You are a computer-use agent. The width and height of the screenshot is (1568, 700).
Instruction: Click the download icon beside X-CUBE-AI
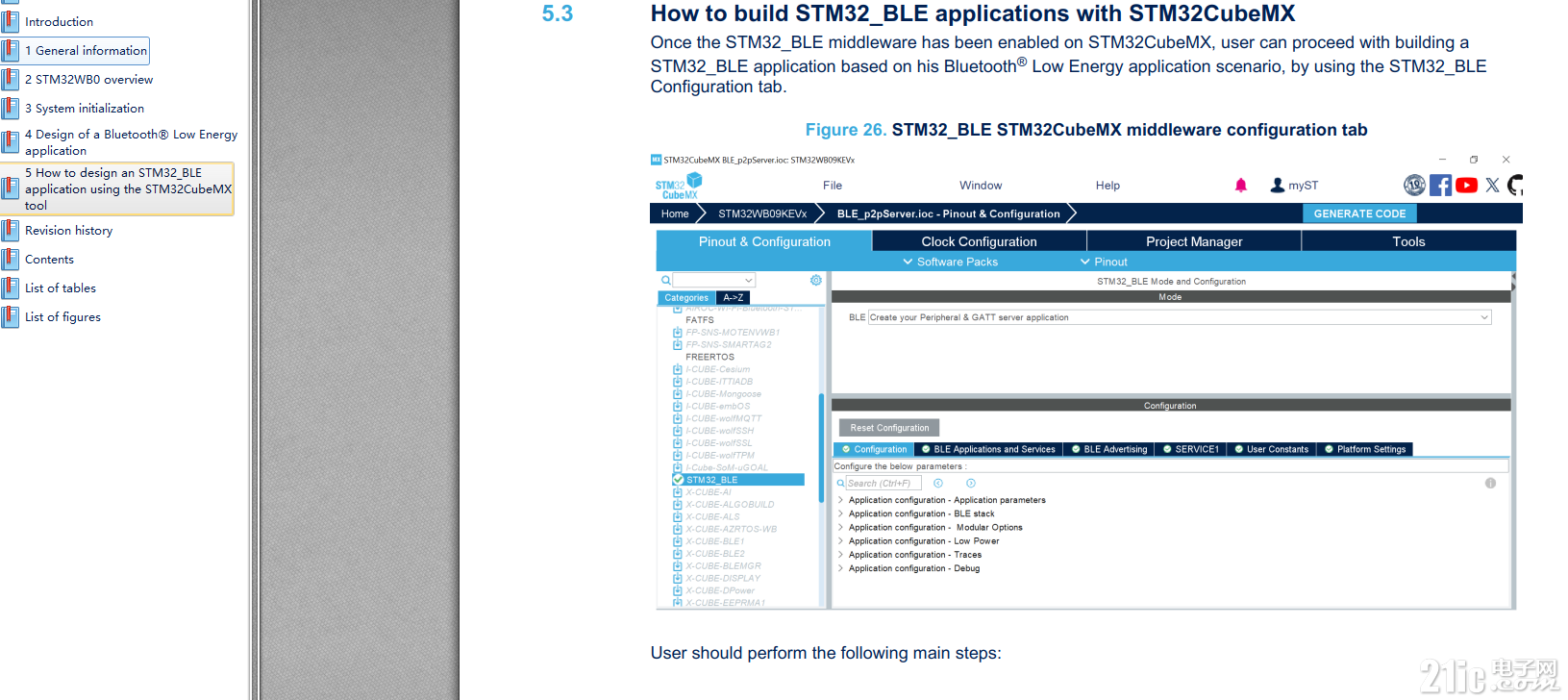tap(678, 492)
